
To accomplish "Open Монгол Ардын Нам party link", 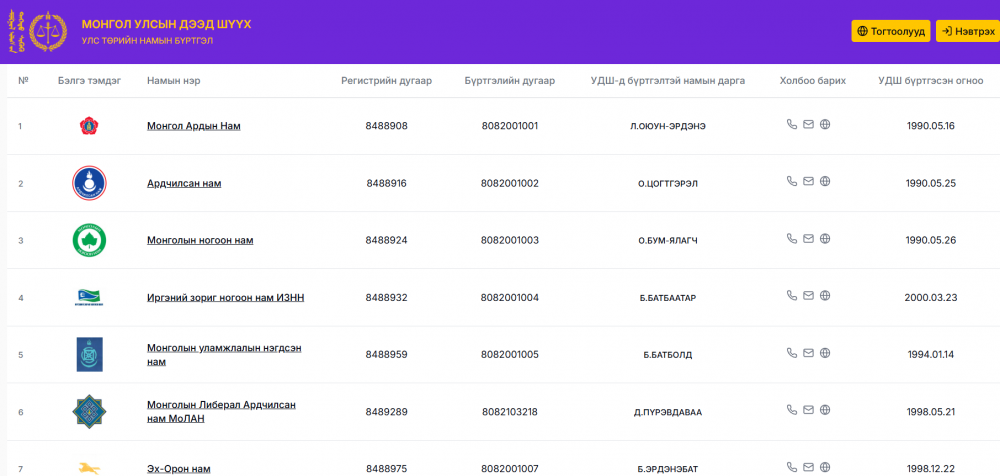I will tap(193, 126).
